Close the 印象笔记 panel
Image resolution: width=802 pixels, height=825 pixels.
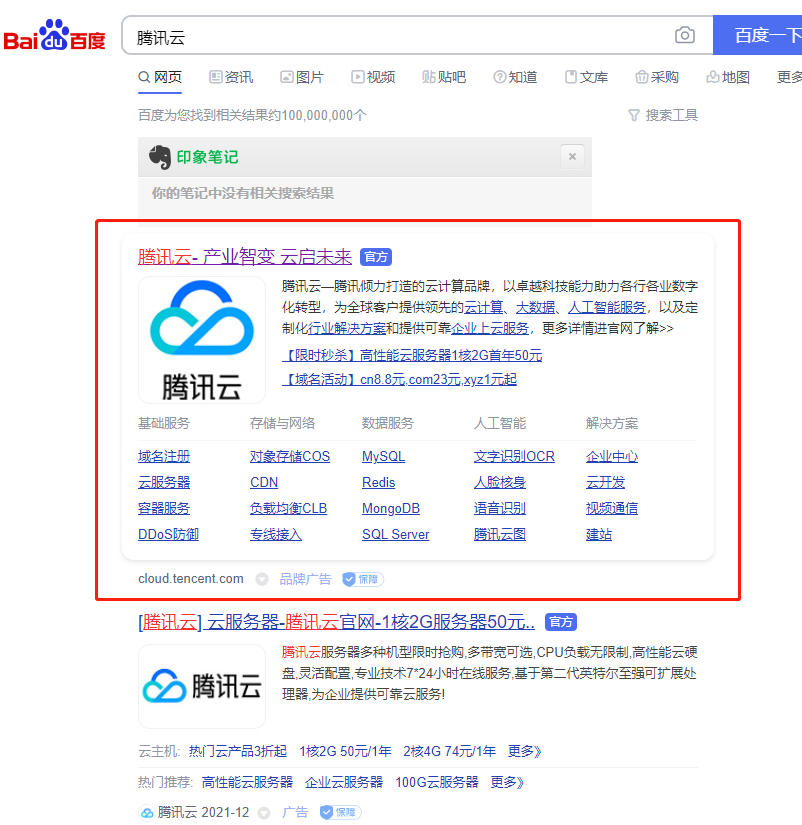click(572, 156)
